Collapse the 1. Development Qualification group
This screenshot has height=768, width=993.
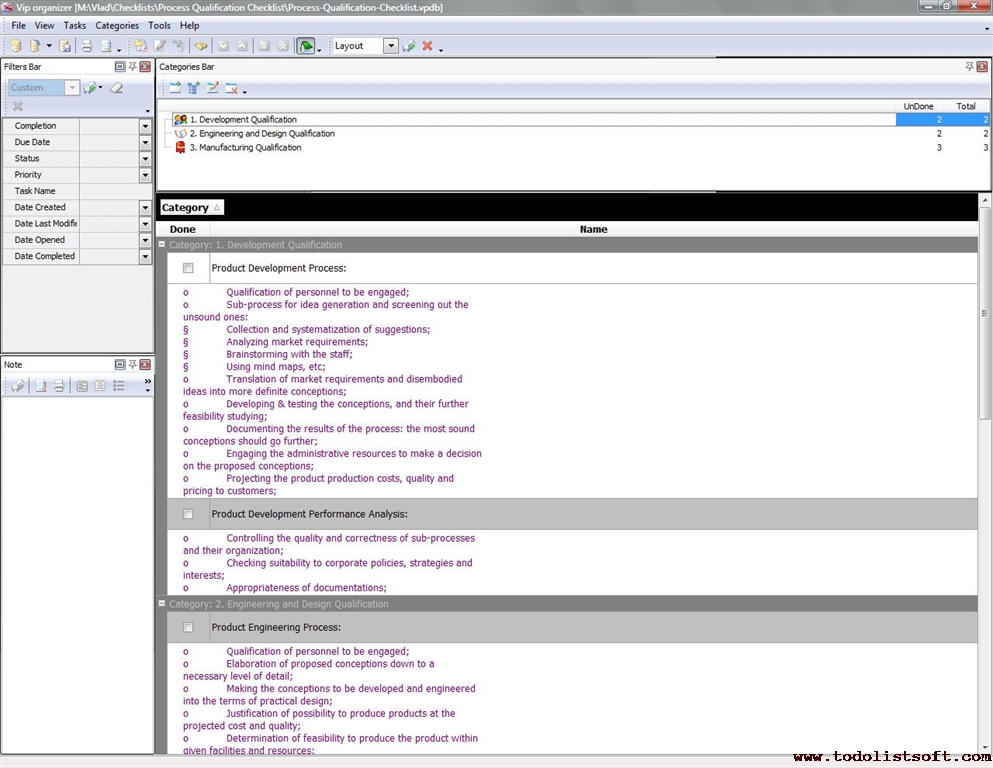[x=162, y=245]
